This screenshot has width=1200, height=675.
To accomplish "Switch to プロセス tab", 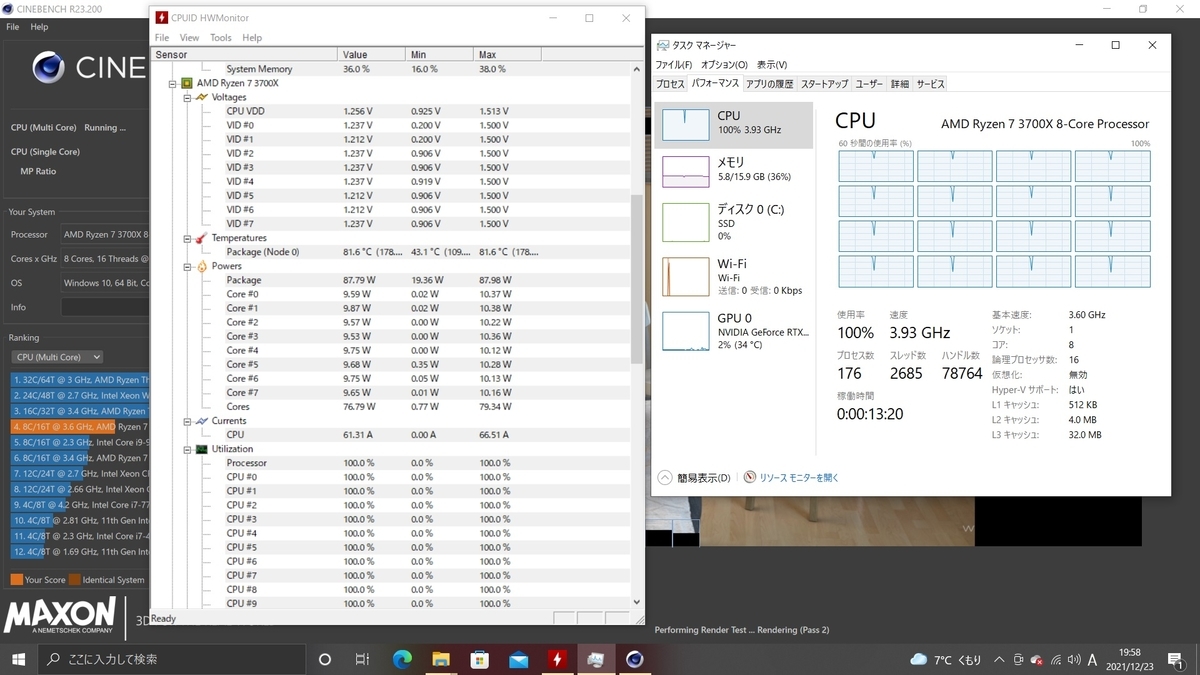I will pyautogui.click(x=670, y=84).
